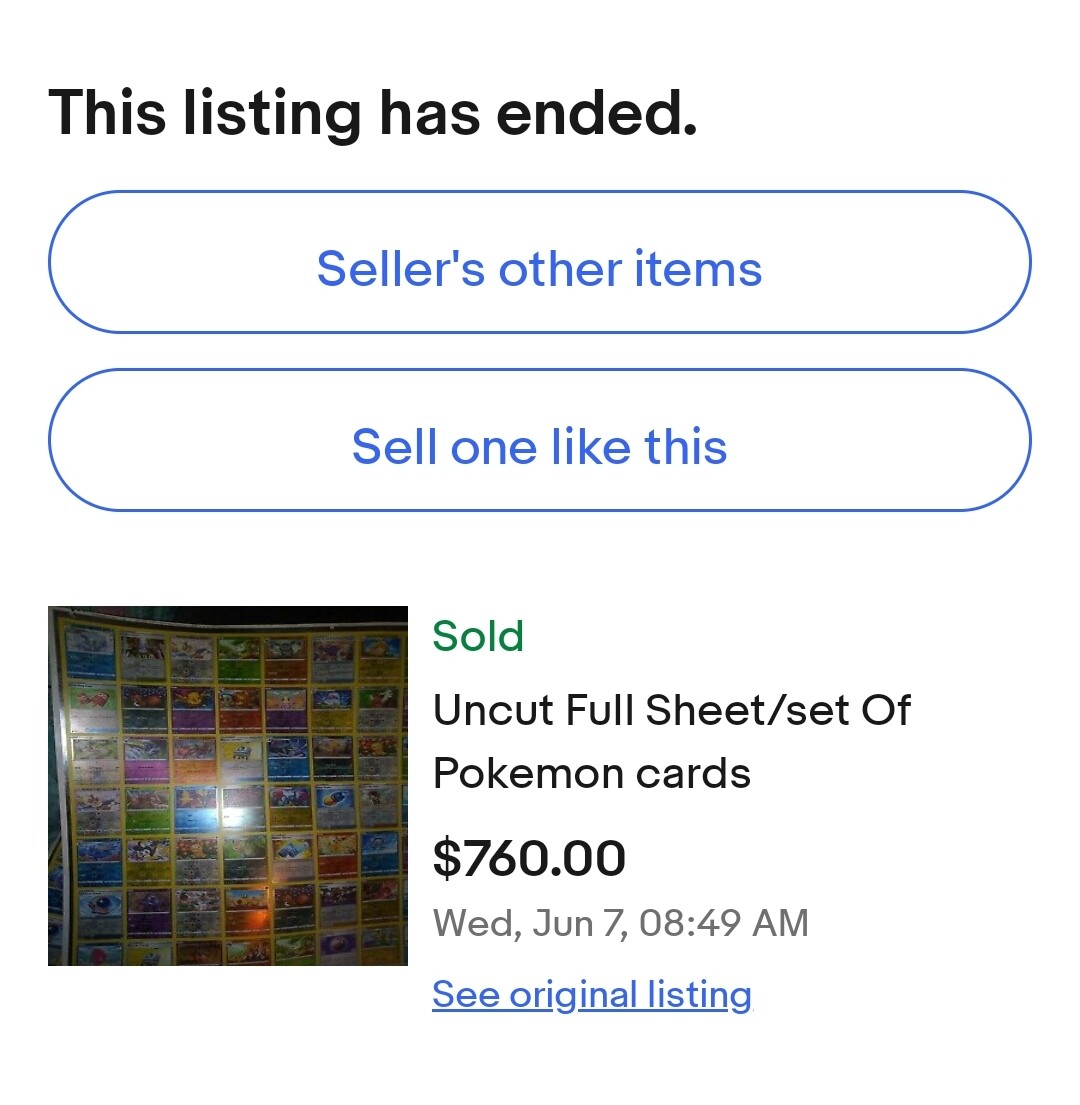Click the word 'Sold' above the item title
Screen dimensions: 1080x1105
[478, 636]
